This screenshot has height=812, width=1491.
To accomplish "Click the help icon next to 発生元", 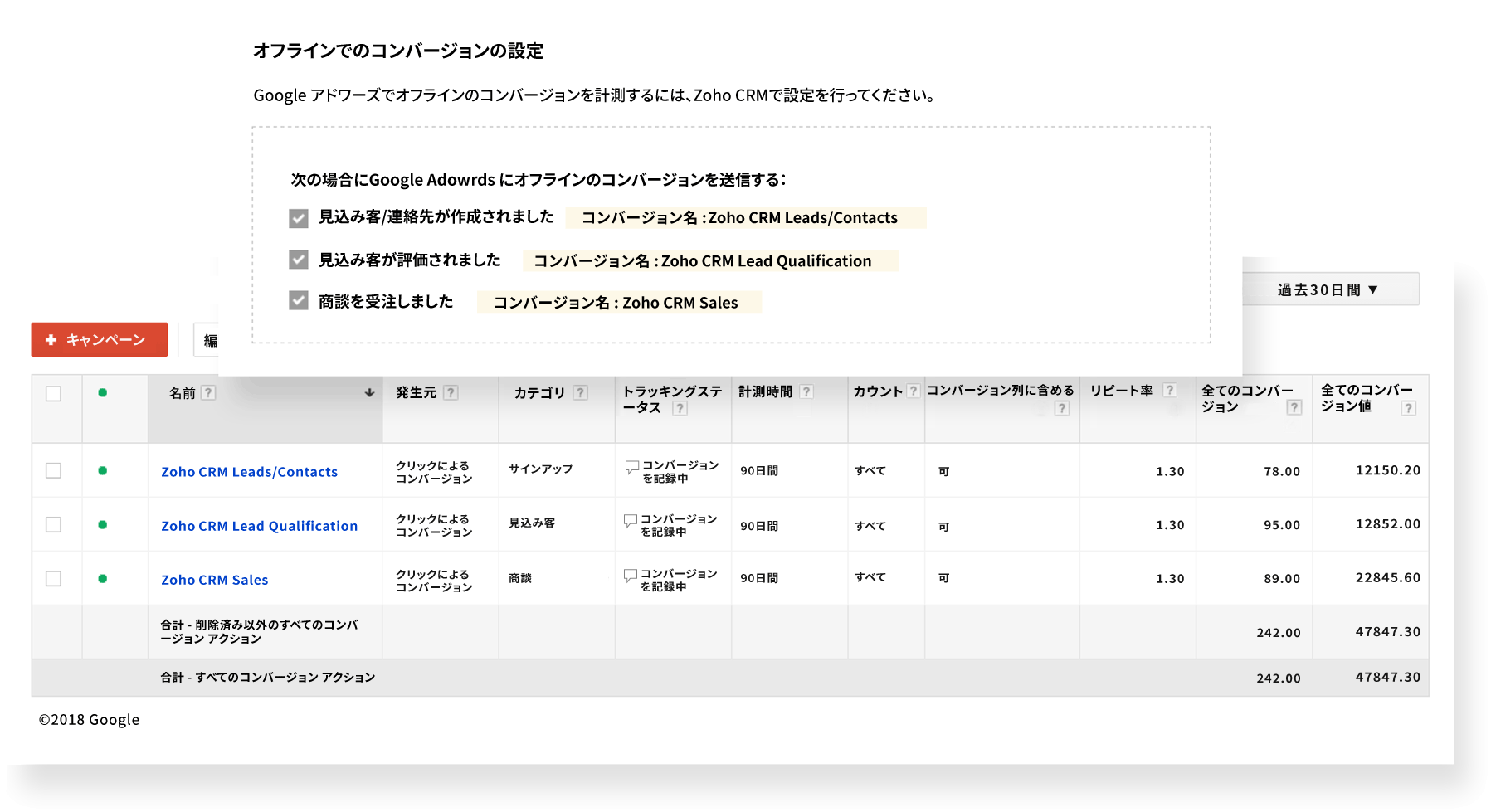I will click(x=451, y=392).
